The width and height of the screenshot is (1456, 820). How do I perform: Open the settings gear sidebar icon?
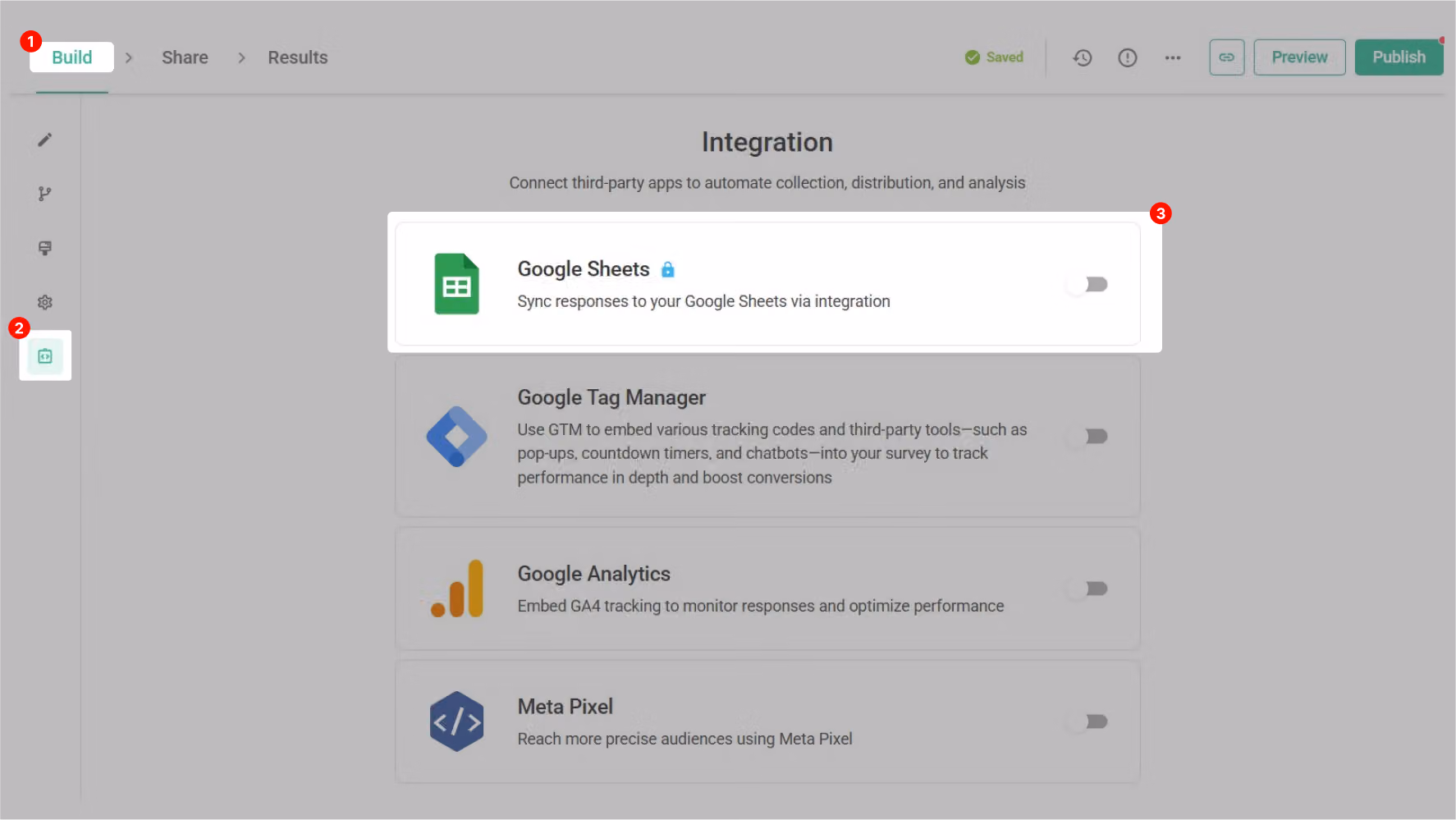tap(45, 302)
